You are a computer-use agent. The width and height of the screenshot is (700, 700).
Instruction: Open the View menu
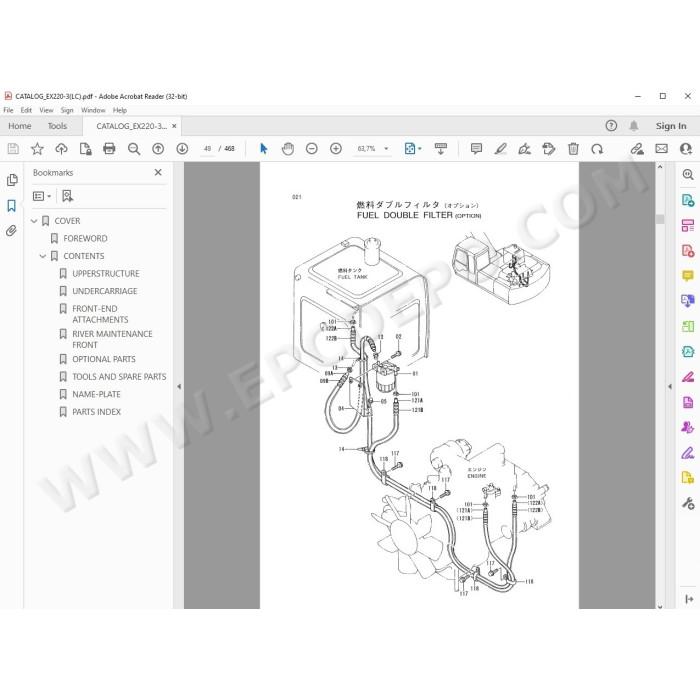pos(46,110)
